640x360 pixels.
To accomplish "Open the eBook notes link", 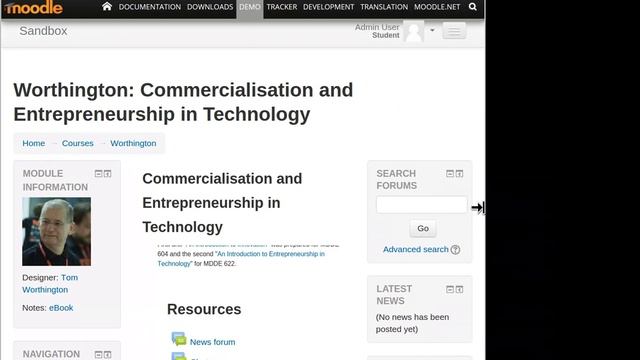I will (x=61, y=308).
